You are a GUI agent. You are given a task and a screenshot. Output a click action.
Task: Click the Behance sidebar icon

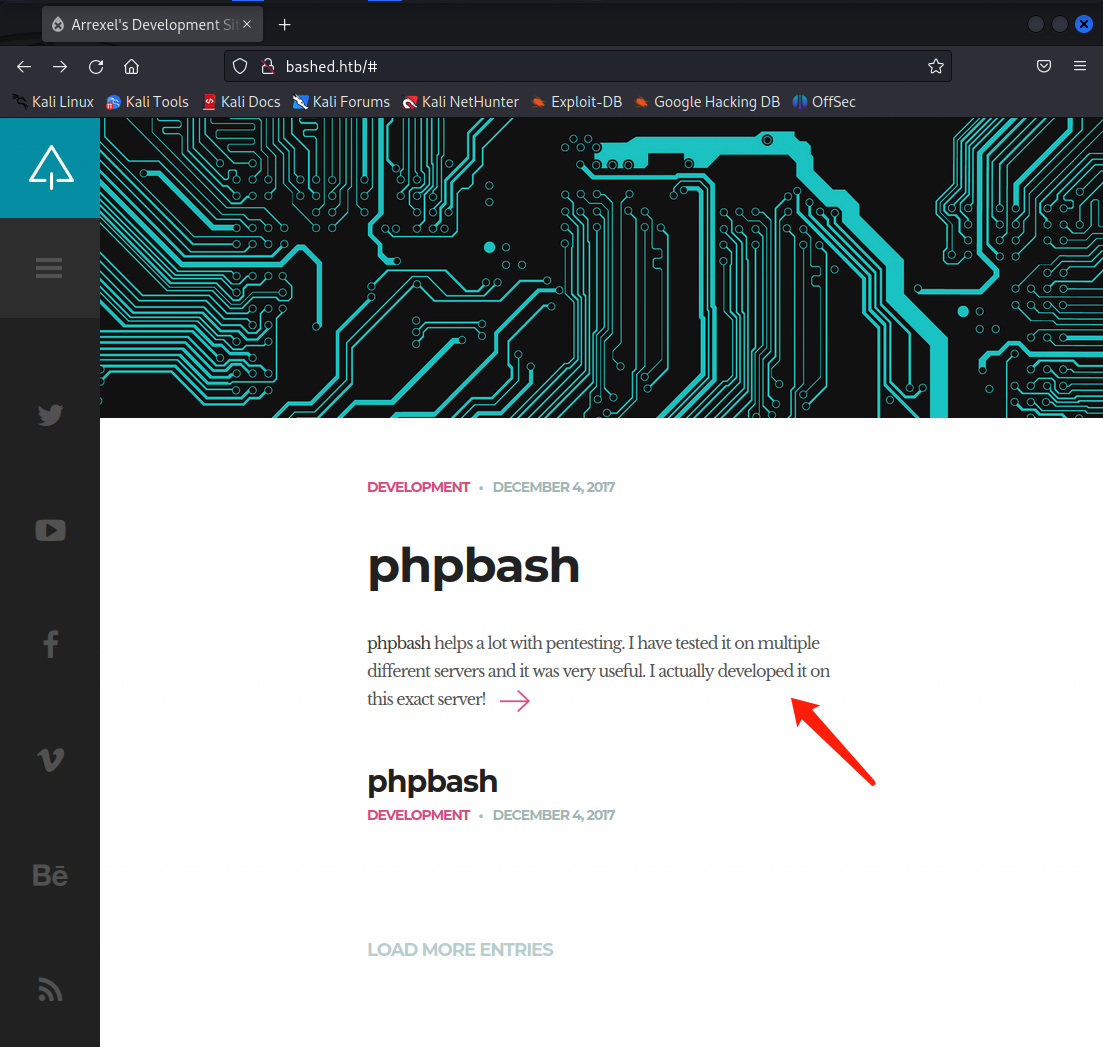coord(50,874)
